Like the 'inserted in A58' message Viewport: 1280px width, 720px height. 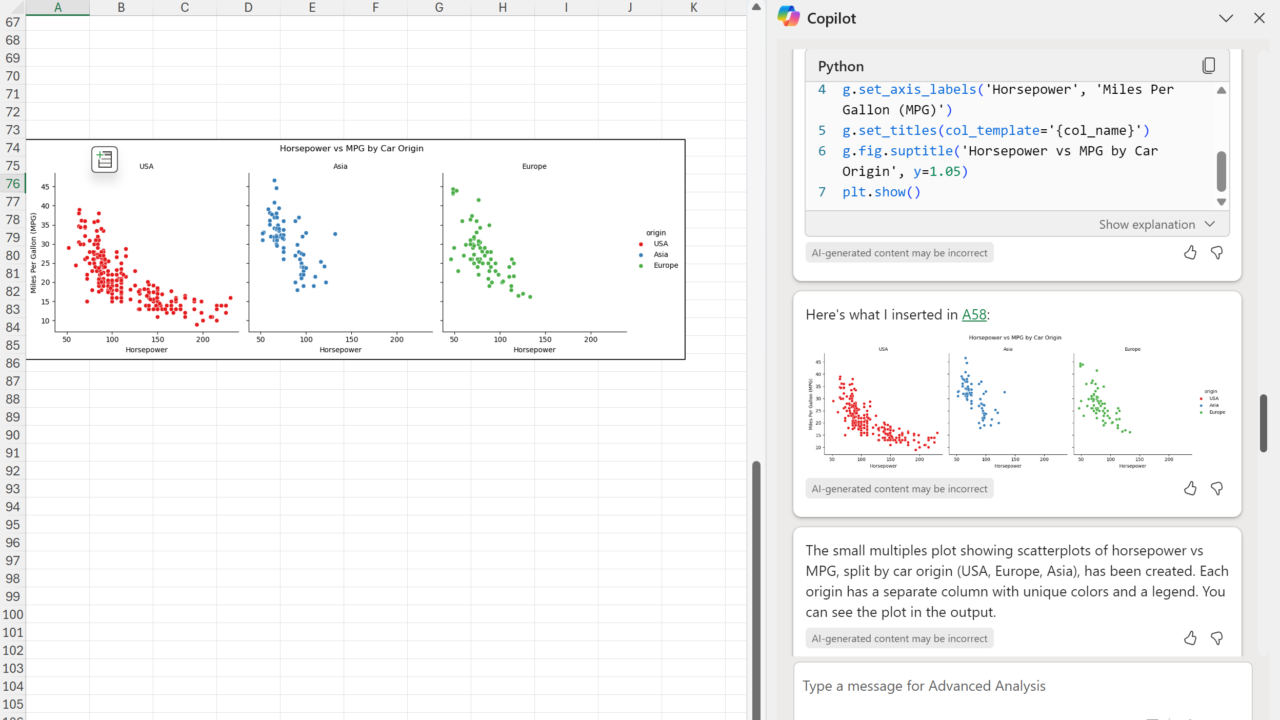(x=1190, y=489)
